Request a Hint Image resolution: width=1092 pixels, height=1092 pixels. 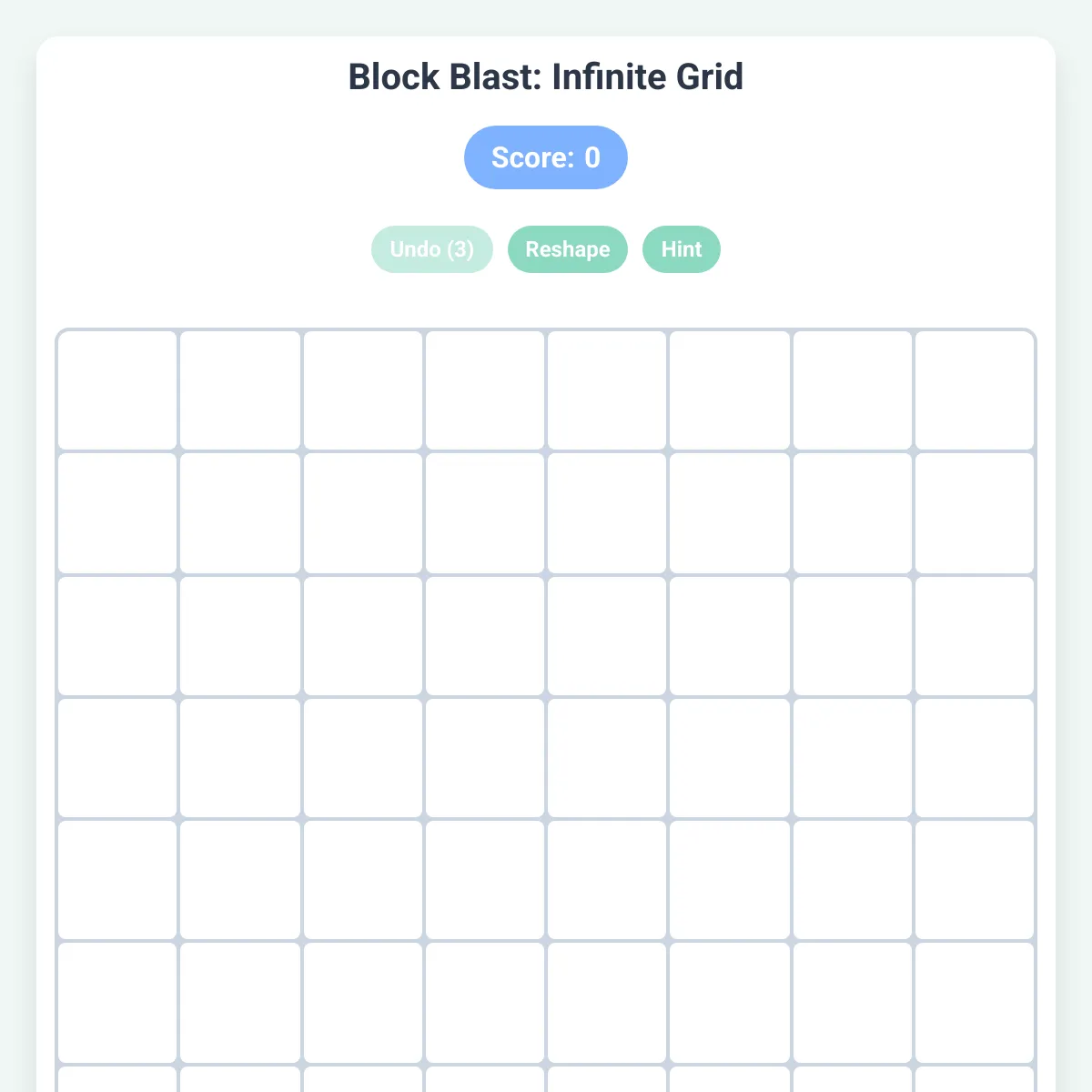[x=681, y=248]
